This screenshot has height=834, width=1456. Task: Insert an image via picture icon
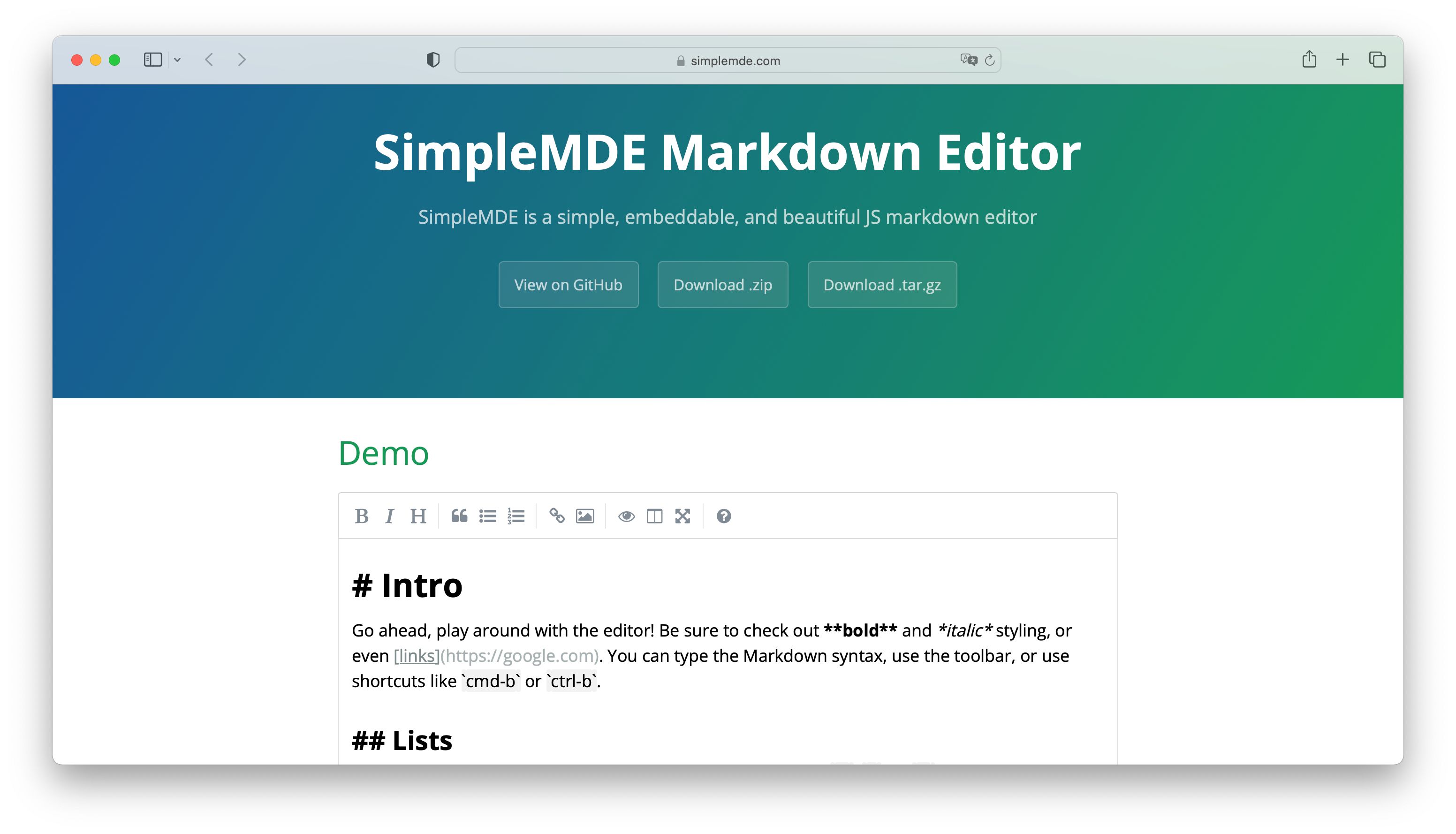click(x=585, y=516)
